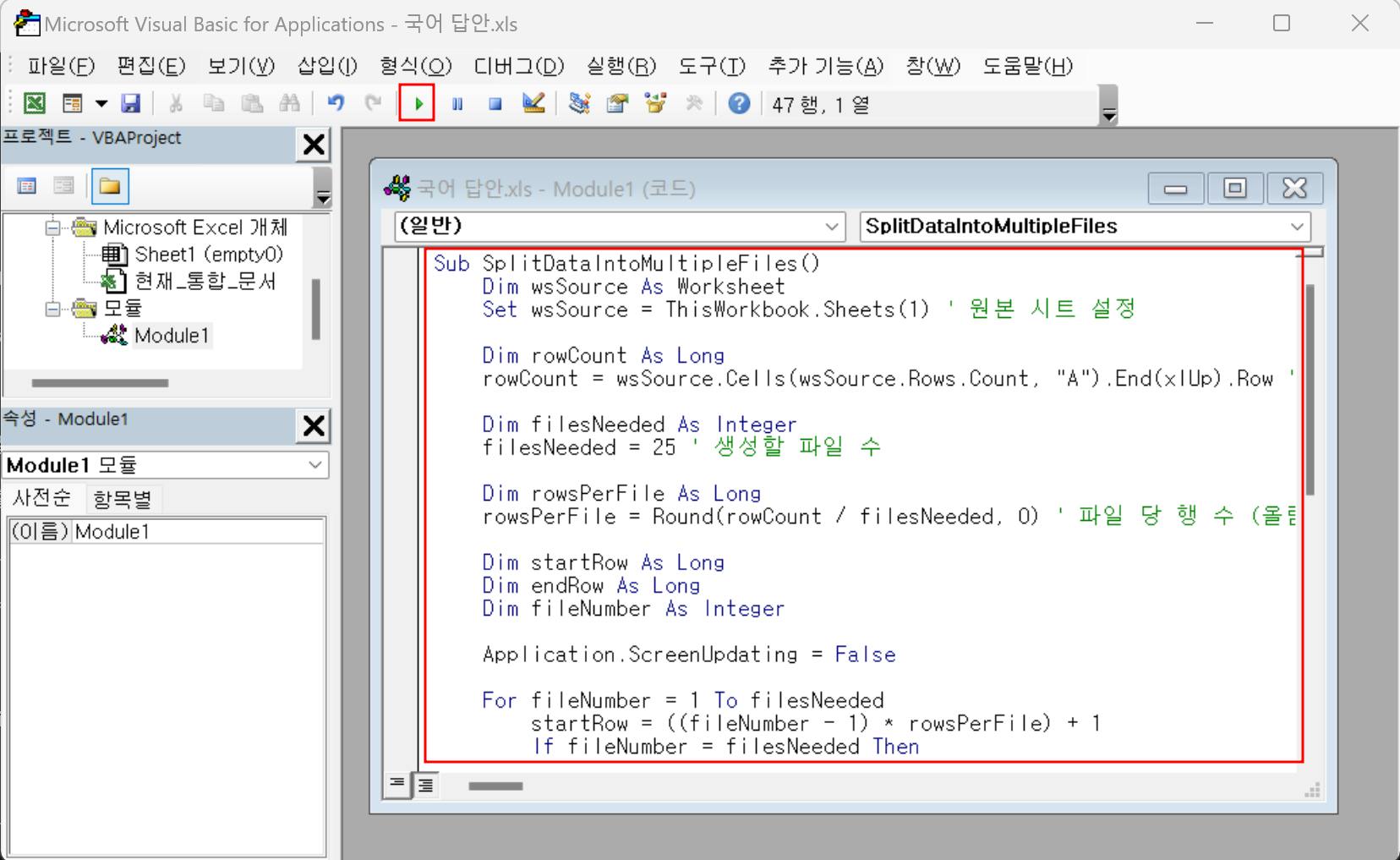Click View Object icon in project panel
Image resolution: width=1400 pixels, height=860 pixels.
(x=63, y=186)
